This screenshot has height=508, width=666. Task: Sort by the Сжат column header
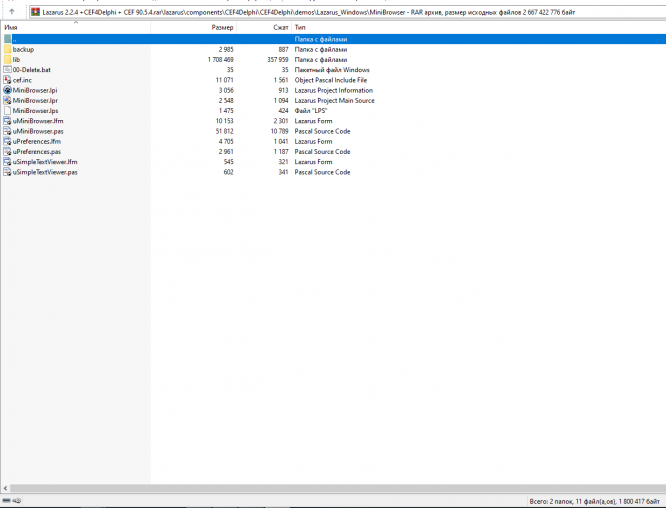pos(264,27)
